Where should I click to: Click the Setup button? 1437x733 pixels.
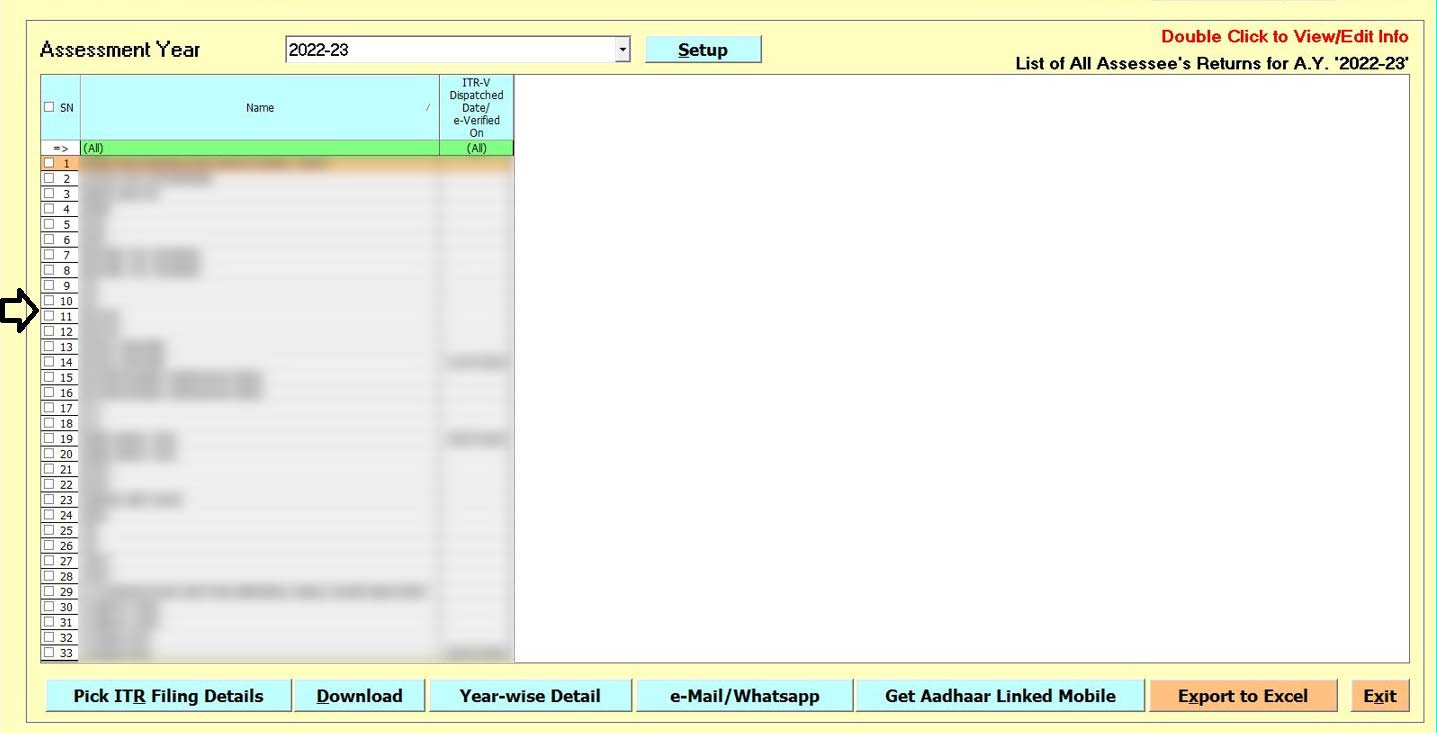tap(703, 50)
